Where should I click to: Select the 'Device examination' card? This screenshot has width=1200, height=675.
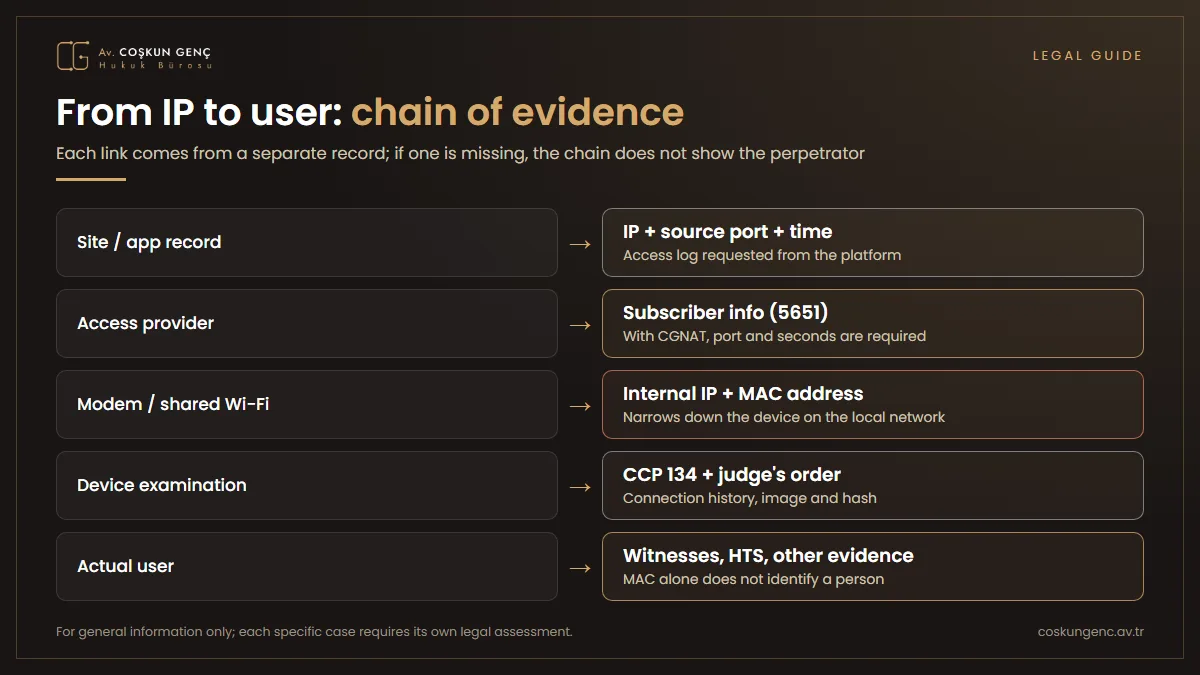[x=307, y=485]
